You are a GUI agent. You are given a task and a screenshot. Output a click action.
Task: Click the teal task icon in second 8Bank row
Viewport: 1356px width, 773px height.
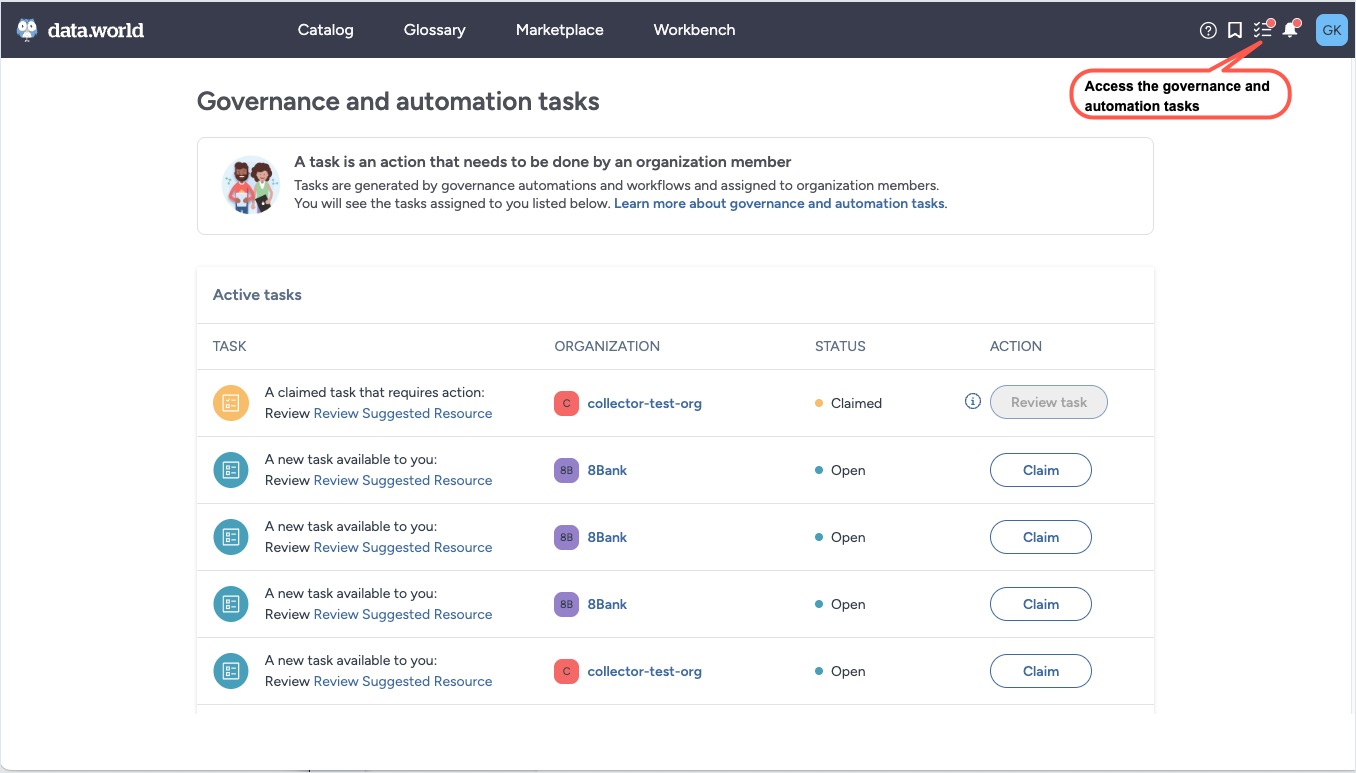tap(231, 537)
